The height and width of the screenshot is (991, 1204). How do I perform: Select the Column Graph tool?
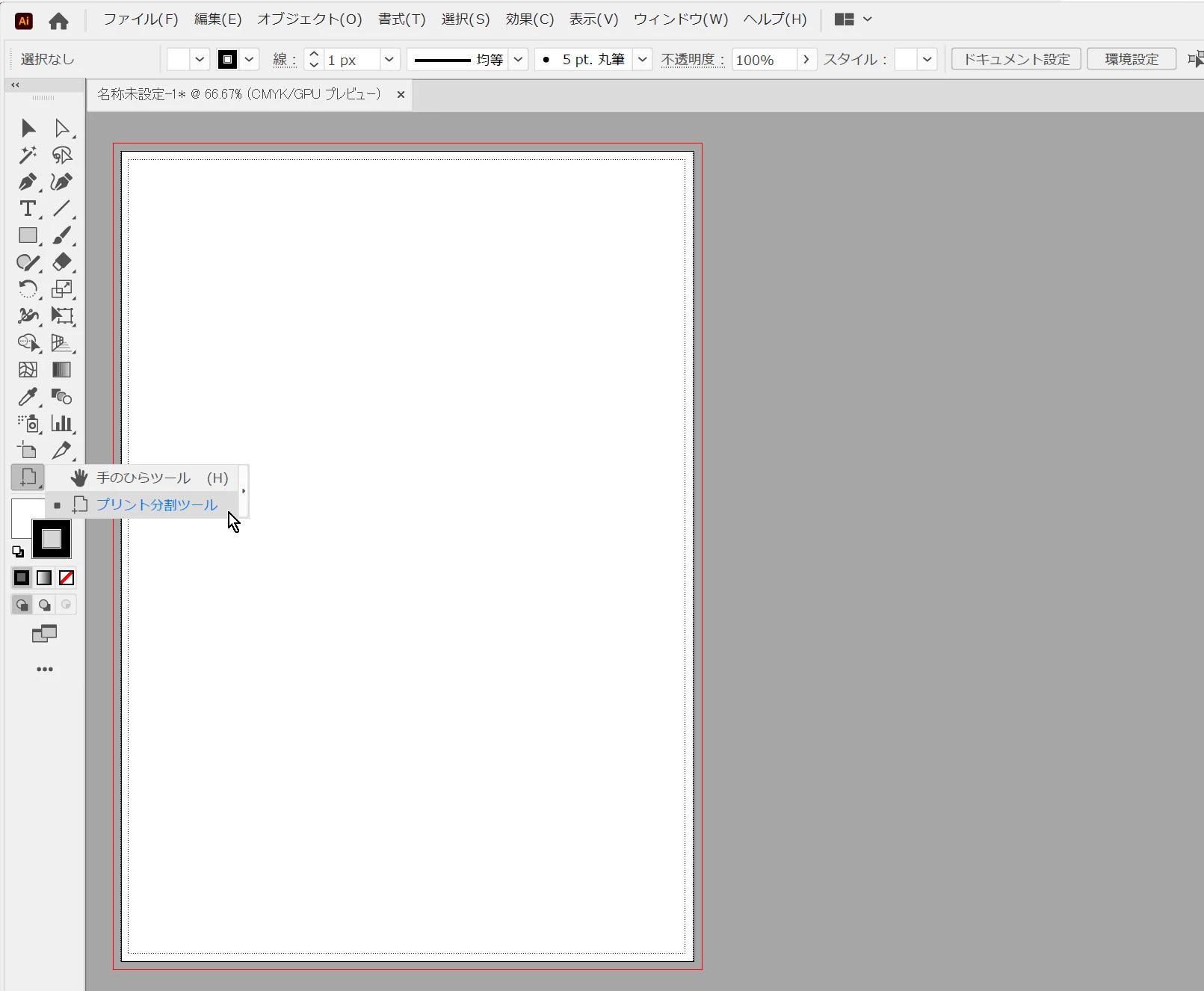pos(62,424)
